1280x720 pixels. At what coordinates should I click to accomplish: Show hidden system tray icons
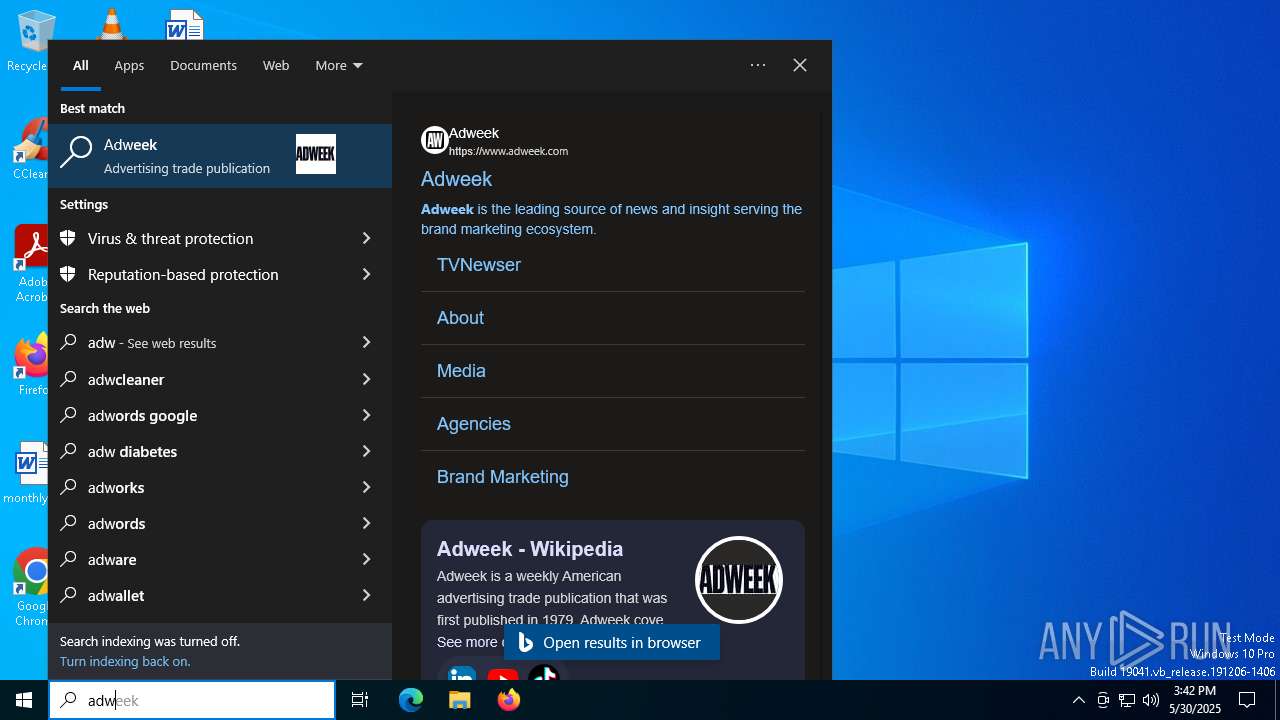coord(1078,700)
